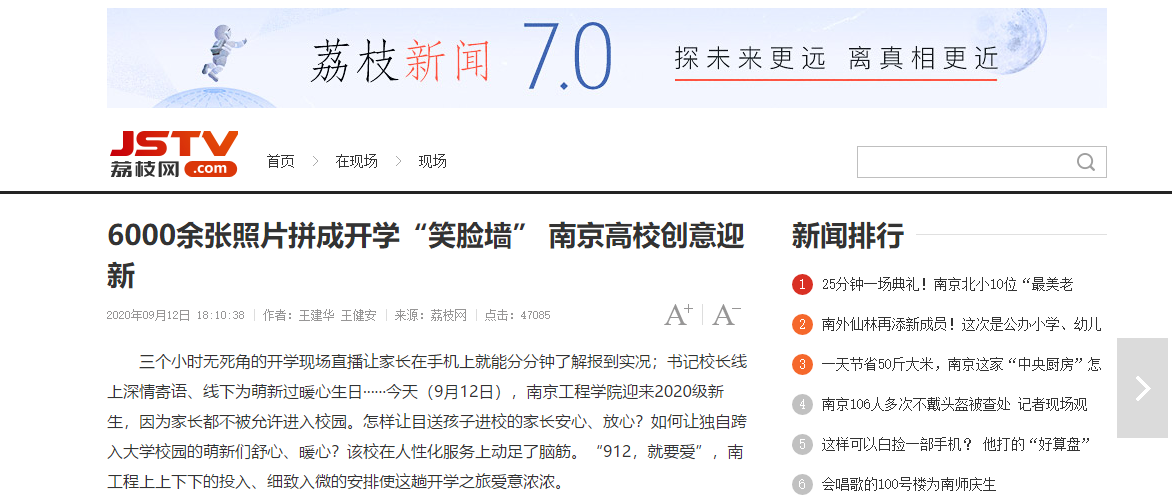Image resolution: width=1172 pixels, height=501 pixels.
Task: Open the 荔枝新闻 7.0 banner ad
Action: point(606,58)
